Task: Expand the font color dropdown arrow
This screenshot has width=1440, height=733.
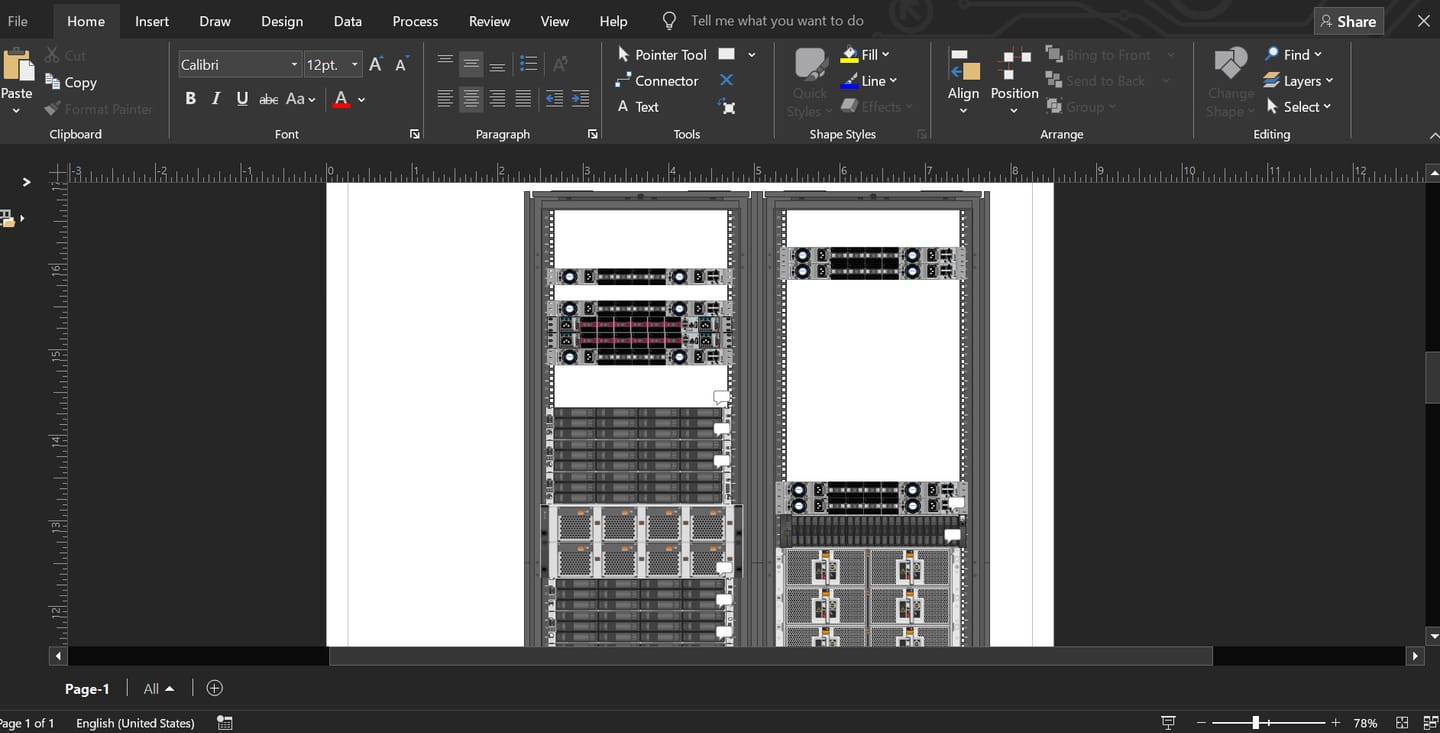Action: pyautogui.click(x=361, y=99)
